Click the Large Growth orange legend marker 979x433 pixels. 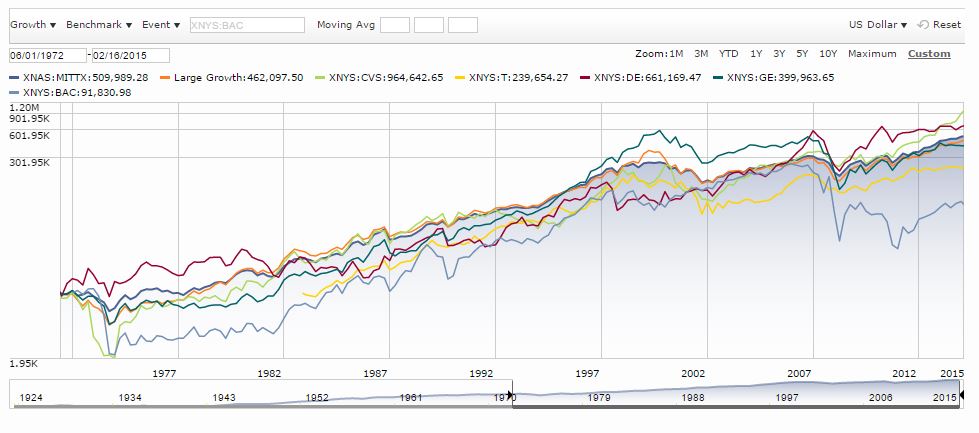click(166, 77)
